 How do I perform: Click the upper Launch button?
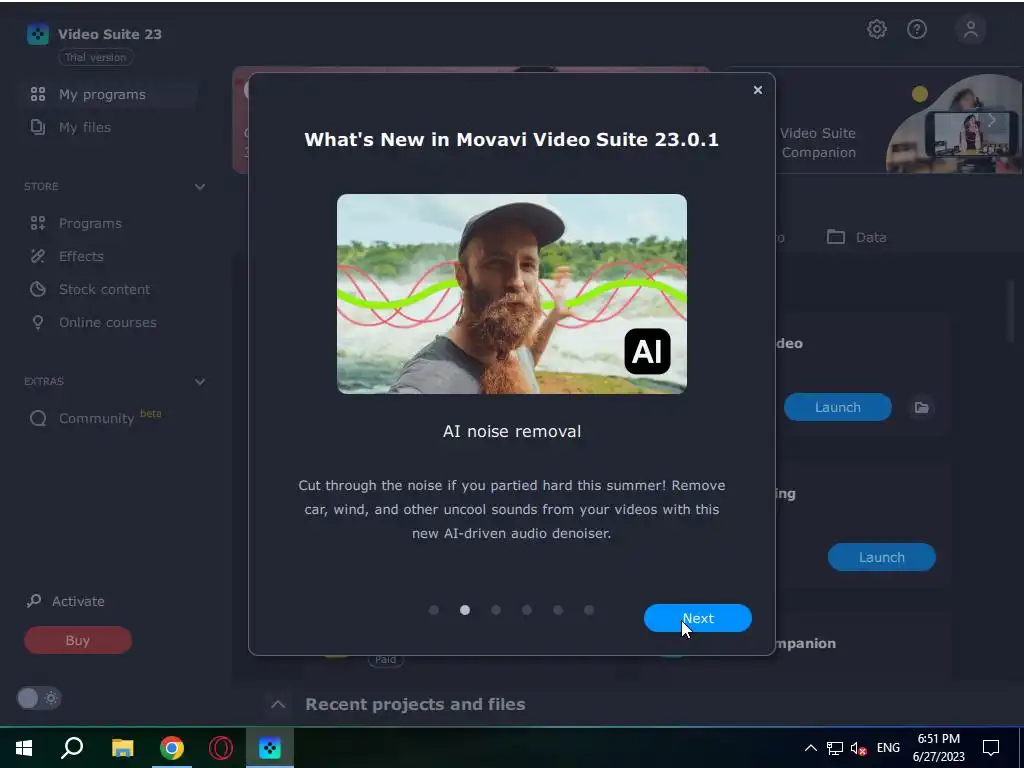[837, 407]
